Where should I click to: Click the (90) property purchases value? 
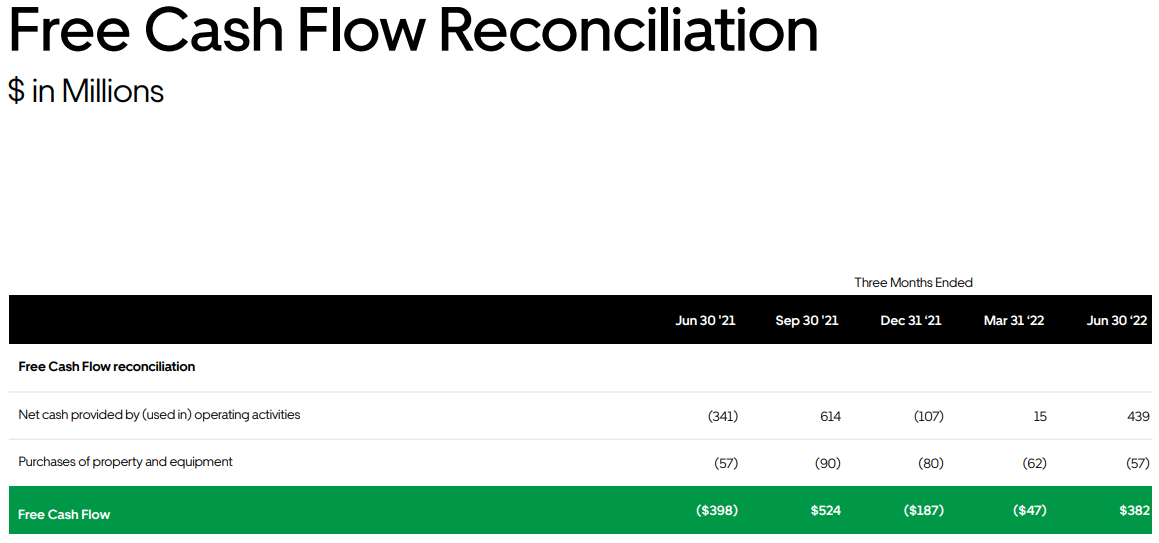point(828,464)
